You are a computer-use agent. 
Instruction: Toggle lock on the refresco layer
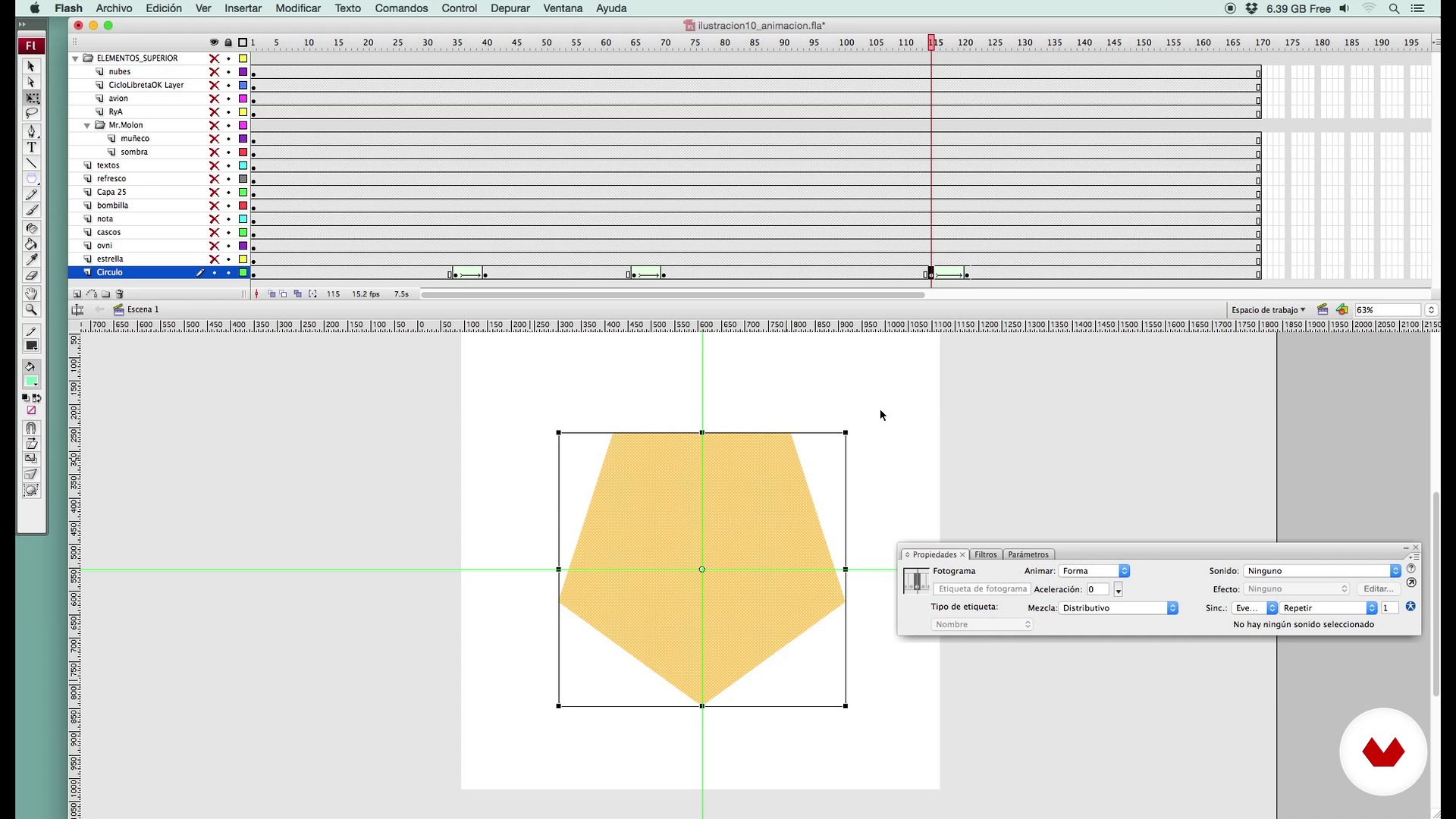tap(228, 179)
